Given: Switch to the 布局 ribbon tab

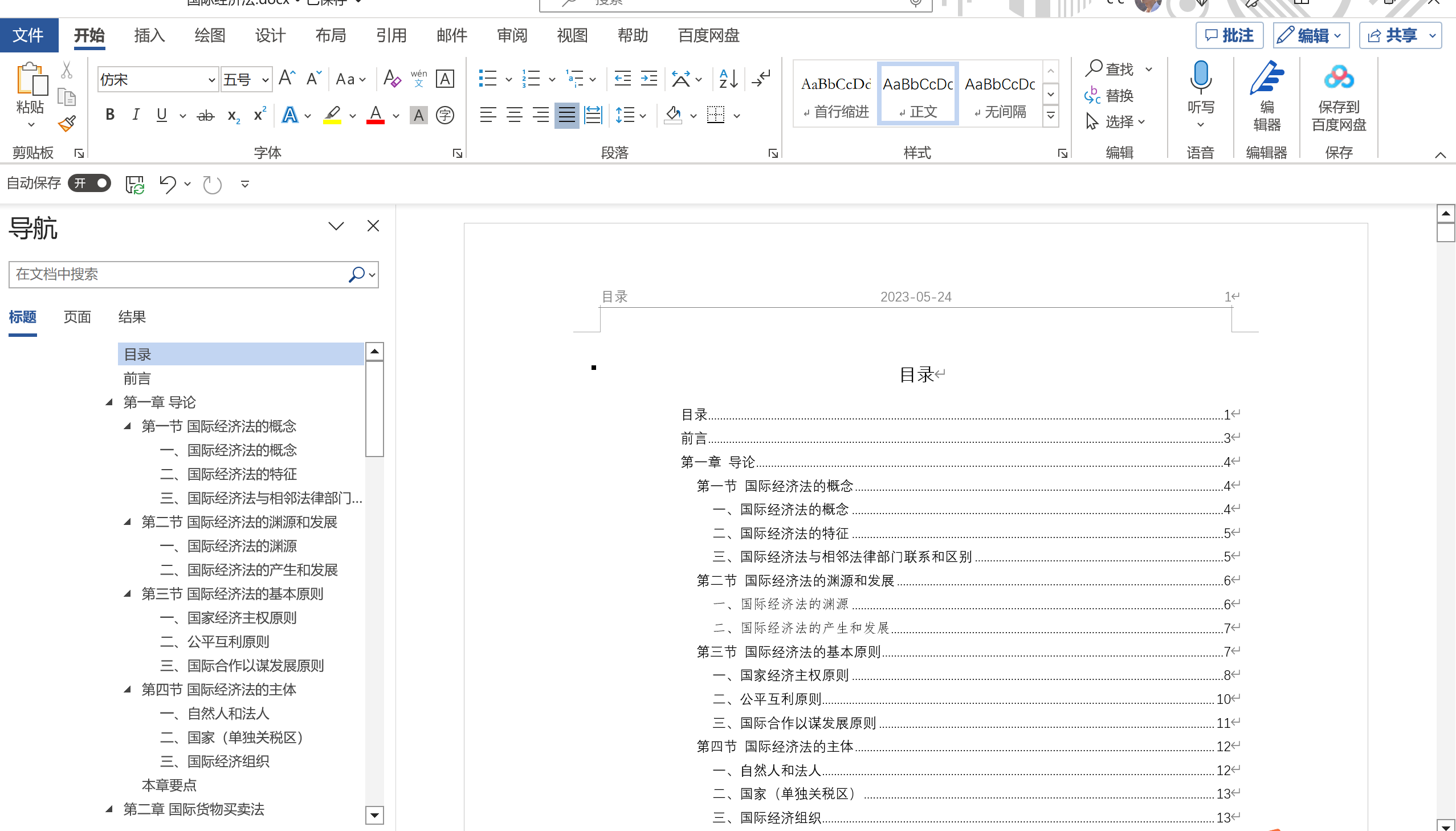Looking at the screenshot, I should pyautogui.click(x=331, y=35).
